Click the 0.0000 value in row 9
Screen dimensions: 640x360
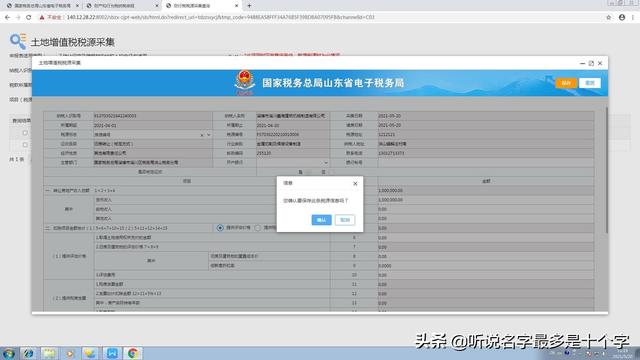(x=385, y=266)
